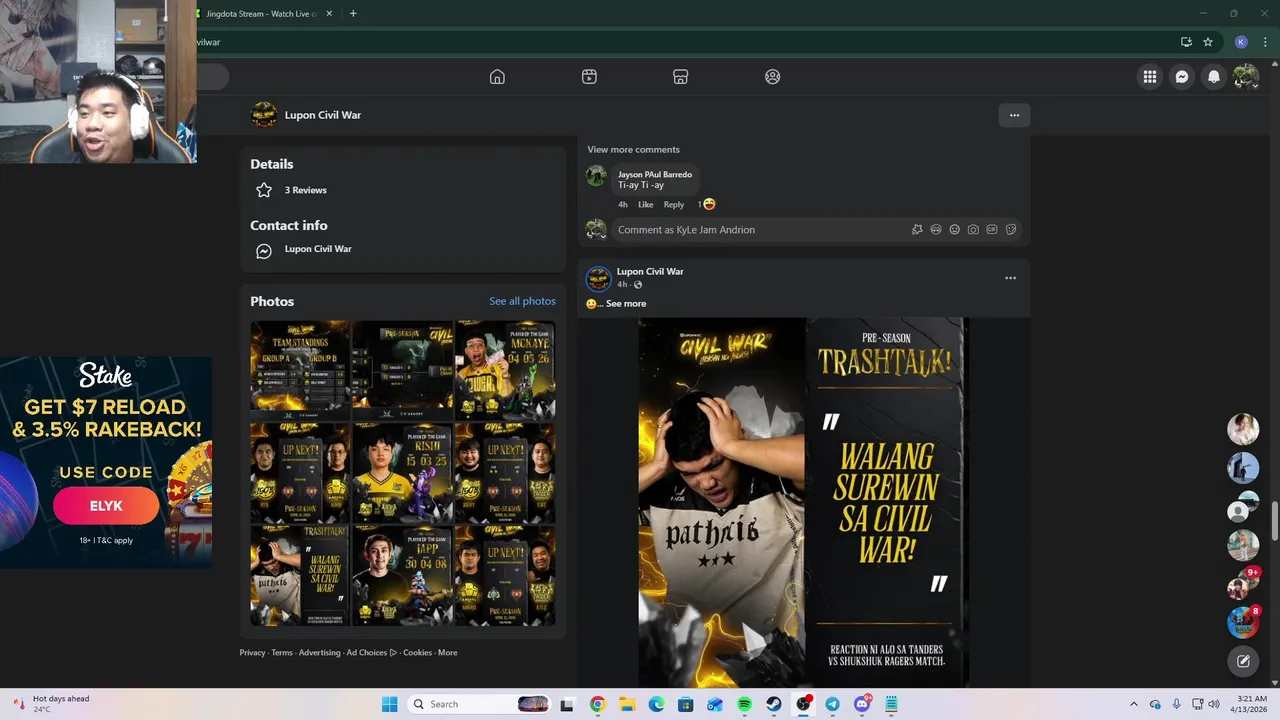
Task: Open the sticker picker in comment box
Action: (x=1011, y=230)
